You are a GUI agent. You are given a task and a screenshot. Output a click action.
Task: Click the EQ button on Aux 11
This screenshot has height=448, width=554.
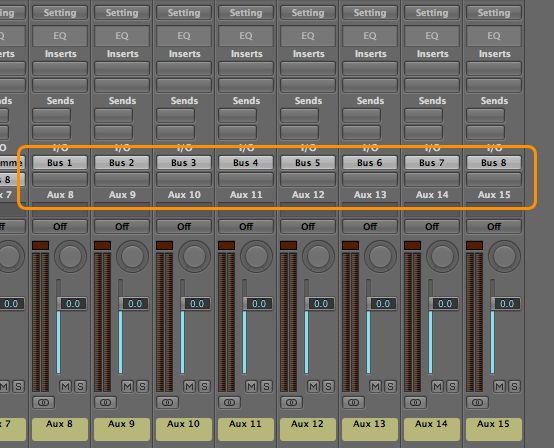(246, 36)
